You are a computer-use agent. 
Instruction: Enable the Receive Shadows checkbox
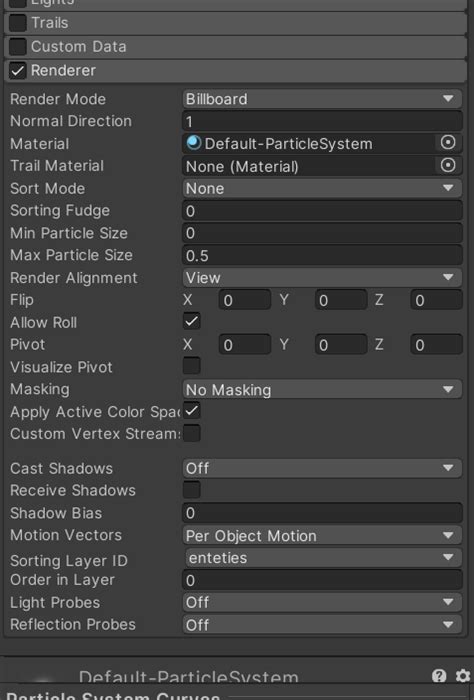[191, 490]
